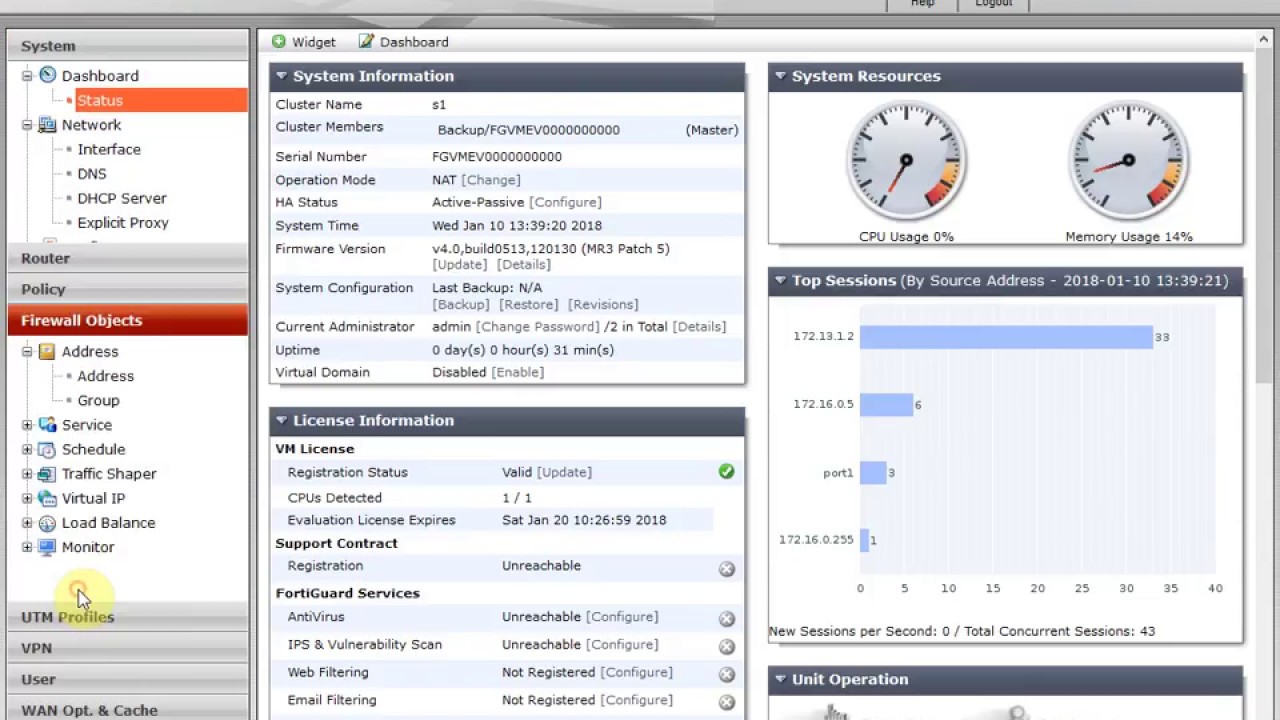Click Change link for Operation Mode
Viewport: 1280px width, 720px height.
tap(491, 180)
